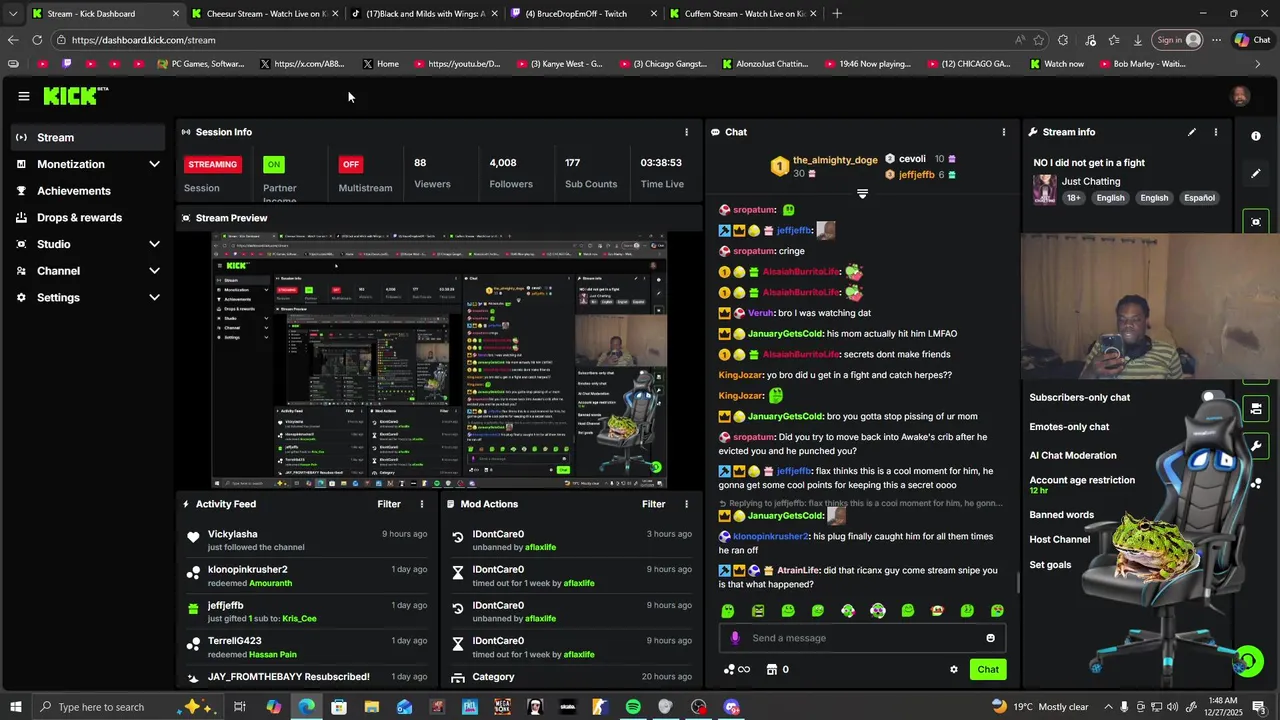Image resolution: width=1280 pixels, height=720 pixels.
Task: Open browser tab list dropdown arrow
Action: (12, 14)
